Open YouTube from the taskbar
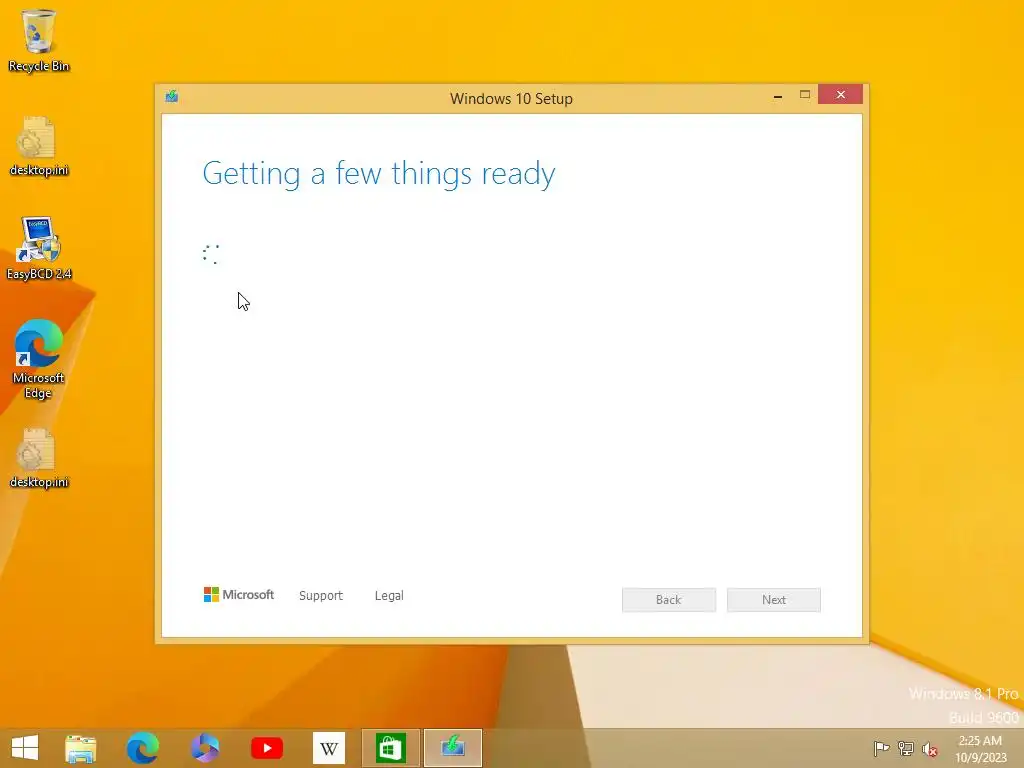Image resolution: width=1024 pixels, height=768 pixels. [x=266, y=748]
